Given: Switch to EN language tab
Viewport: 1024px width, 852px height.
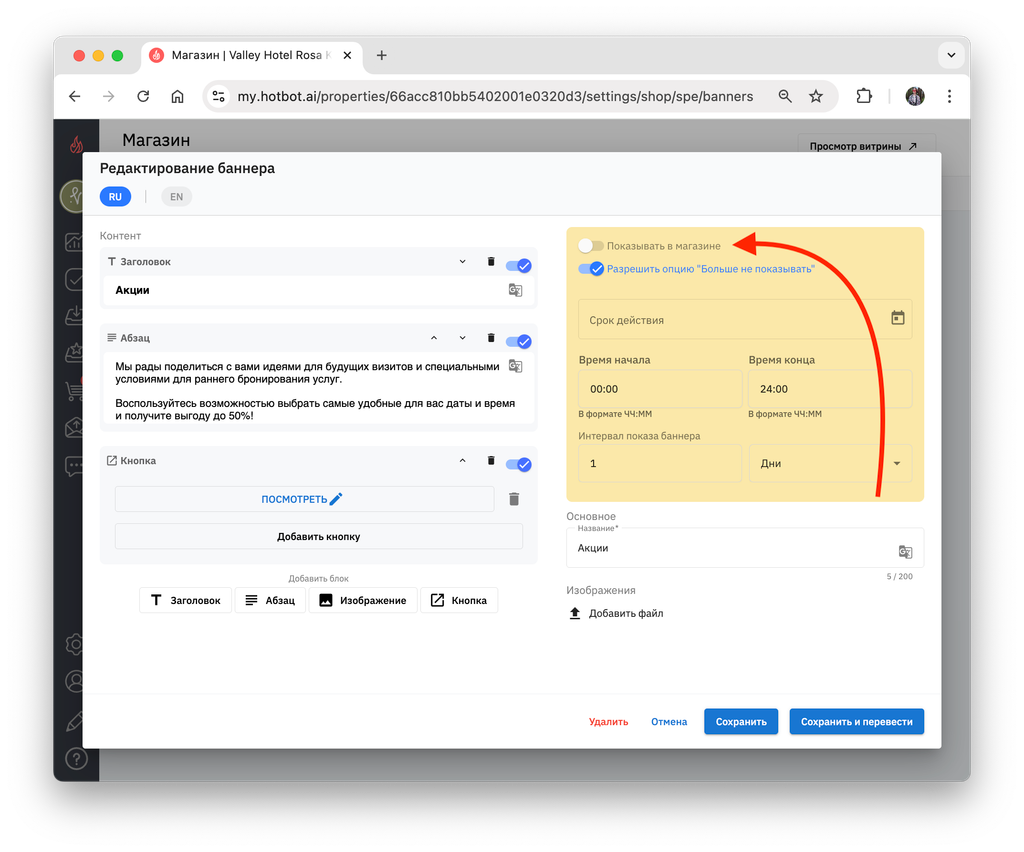Looking at the screenshot, I should pos(176,197).
